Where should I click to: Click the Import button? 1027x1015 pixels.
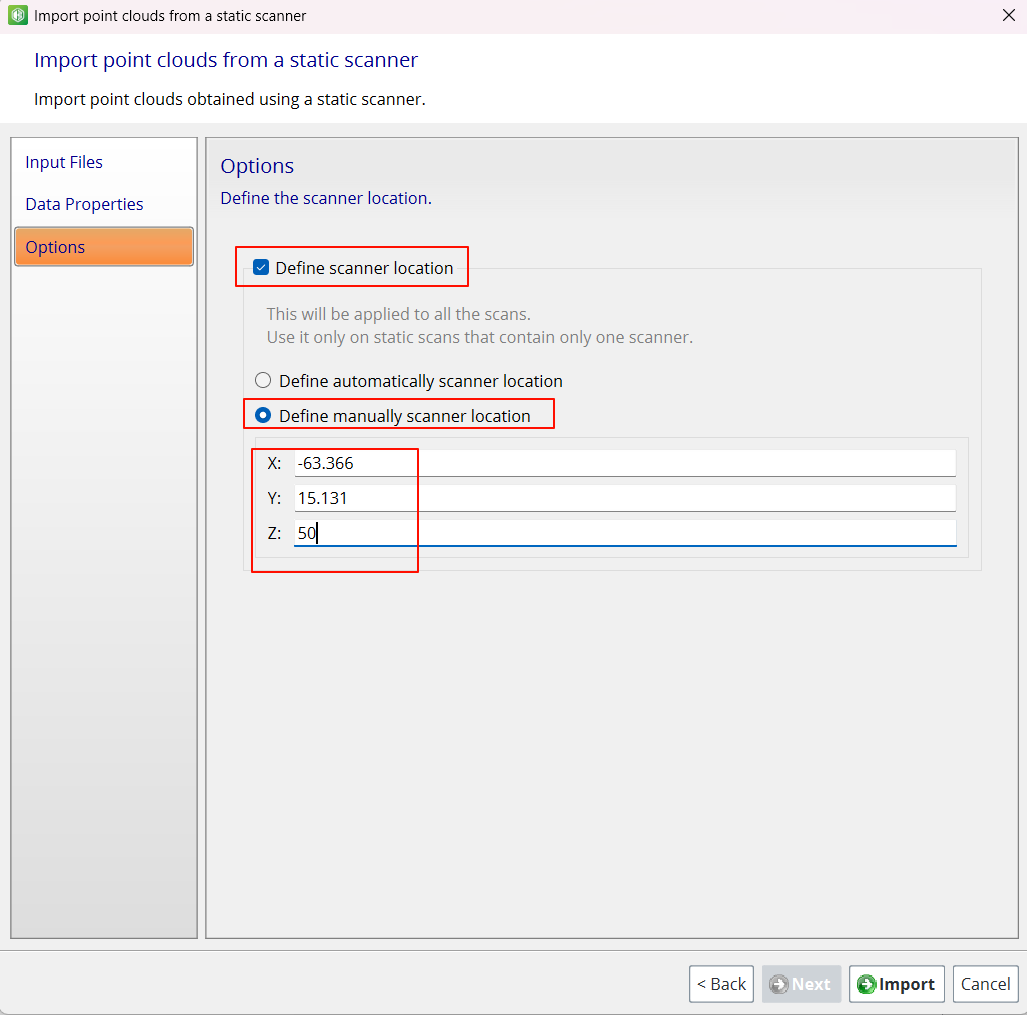897,984
